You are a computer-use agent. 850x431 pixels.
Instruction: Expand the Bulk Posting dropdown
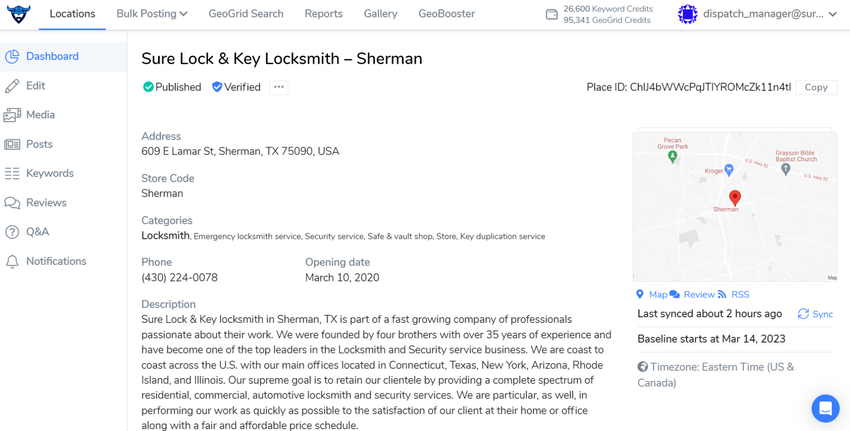click(x=152, y=14)
